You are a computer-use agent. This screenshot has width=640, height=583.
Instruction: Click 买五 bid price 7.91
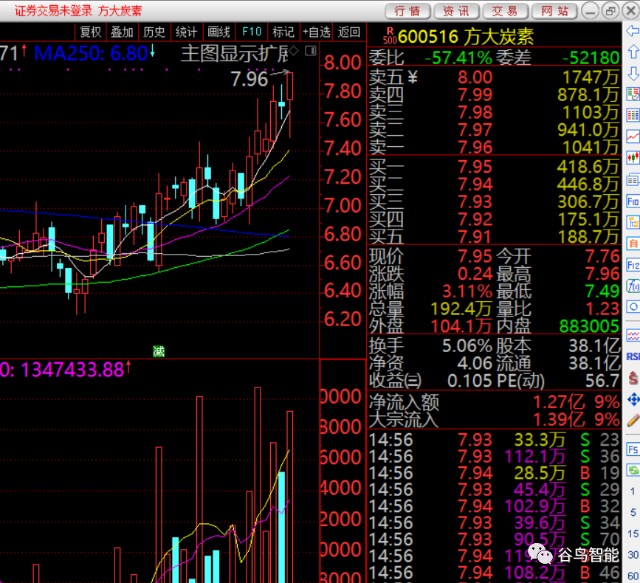coord(475,237)
